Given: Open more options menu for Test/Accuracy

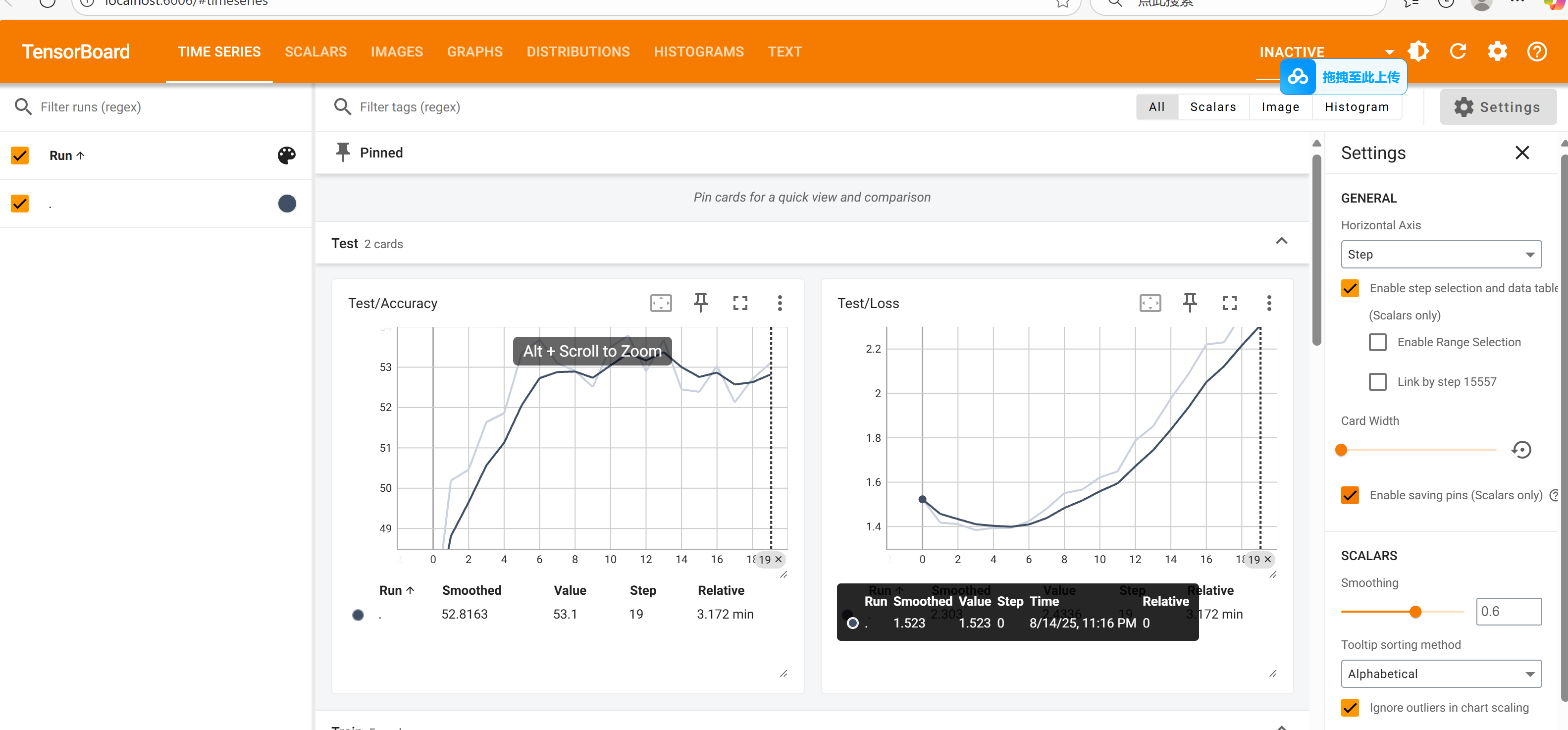Looking at the screenshot, I should (x=780, y=303).
